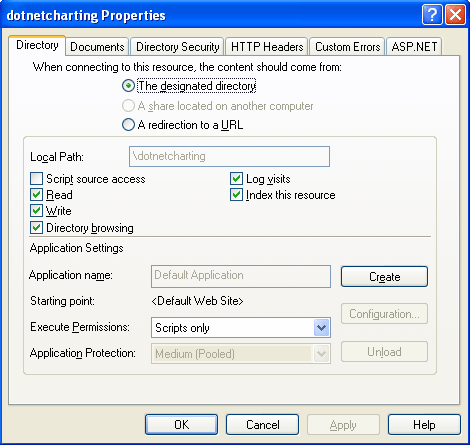Click the 'Application Settings' heading text

(76, 248)
